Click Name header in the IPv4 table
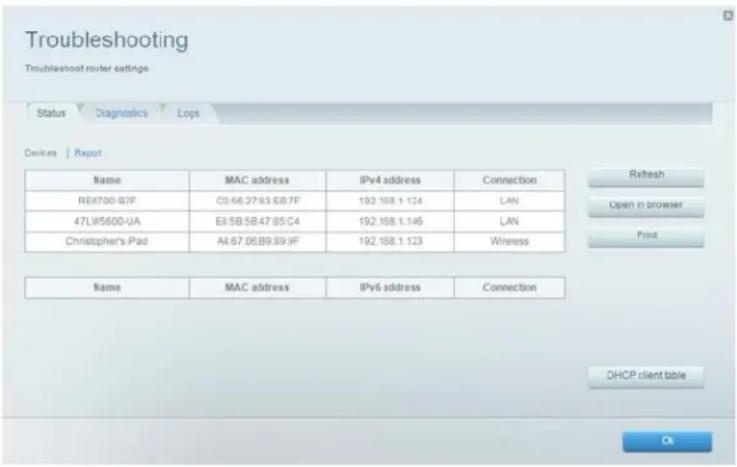 point(107,180)
